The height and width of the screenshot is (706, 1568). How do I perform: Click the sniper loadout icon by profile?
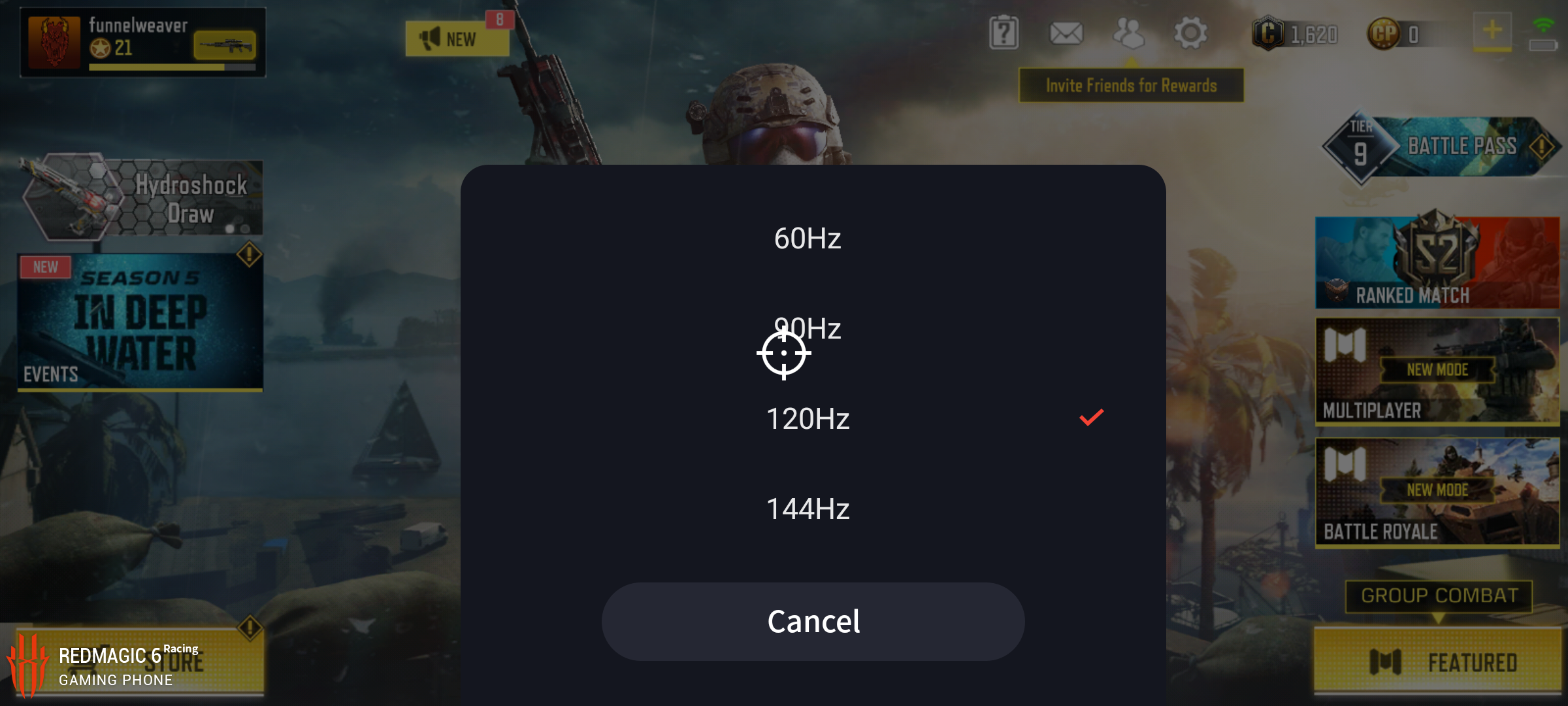[225, 45]
